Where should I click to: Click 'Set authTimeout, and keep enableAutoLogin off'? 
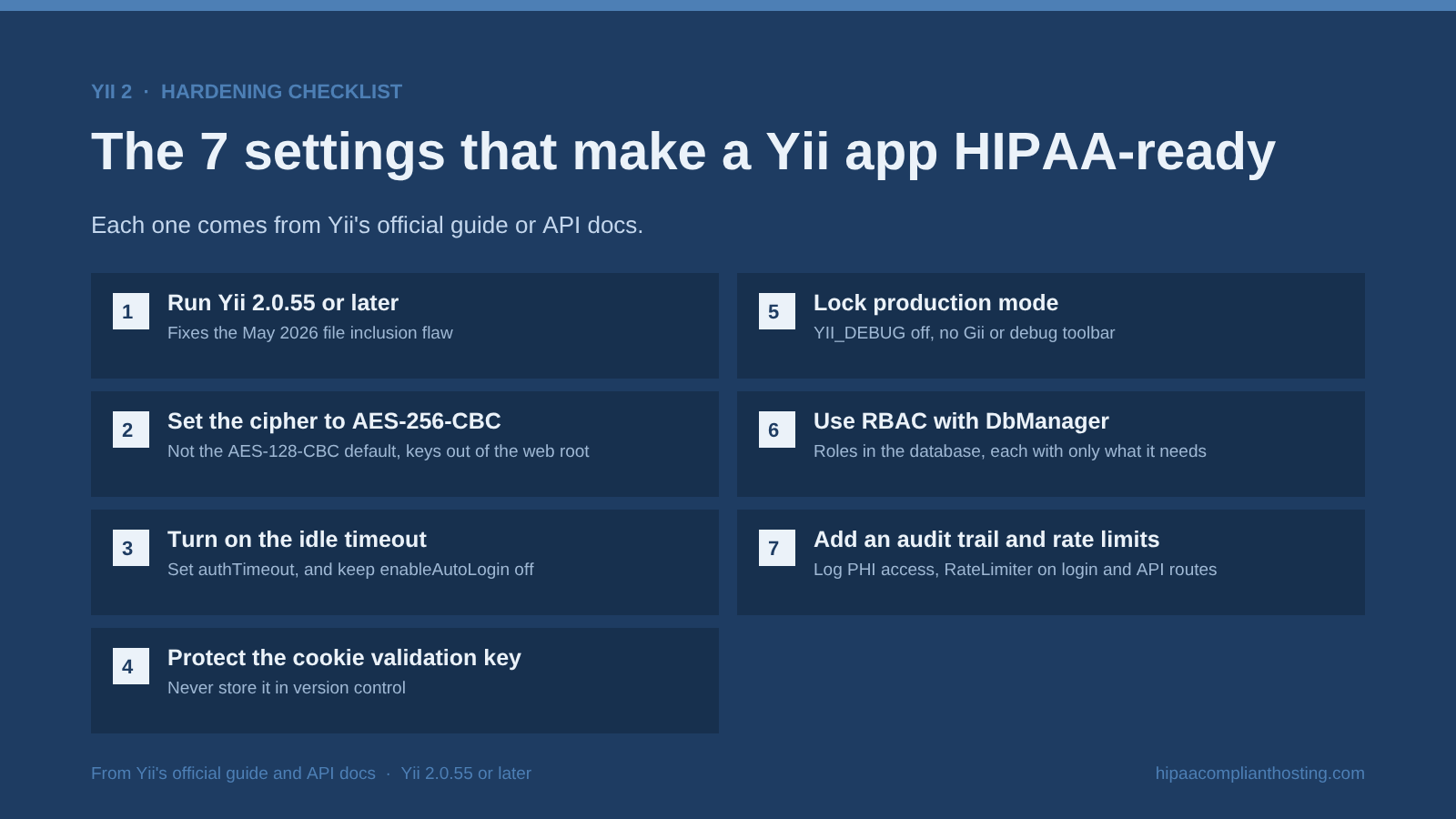[x=350, y=570]
